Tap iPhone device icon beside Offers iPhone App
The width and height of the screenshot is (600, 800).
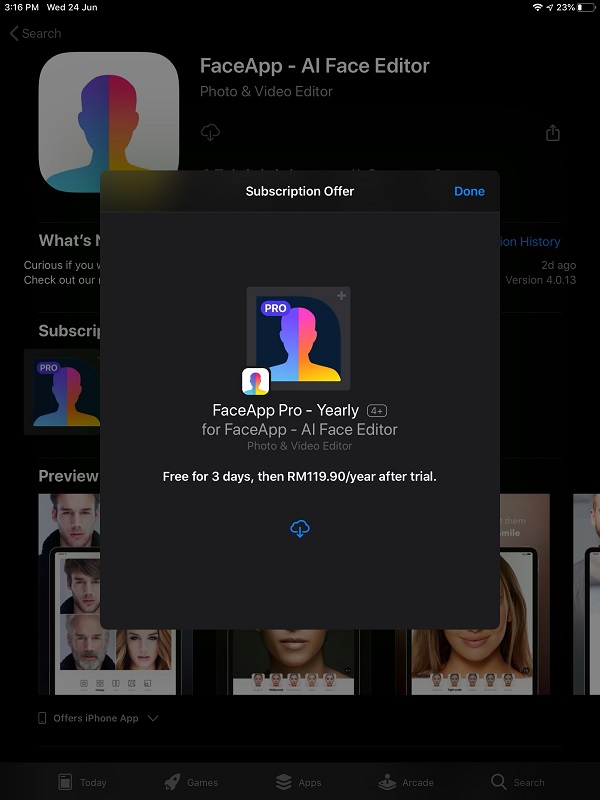[x=42, y=718]
